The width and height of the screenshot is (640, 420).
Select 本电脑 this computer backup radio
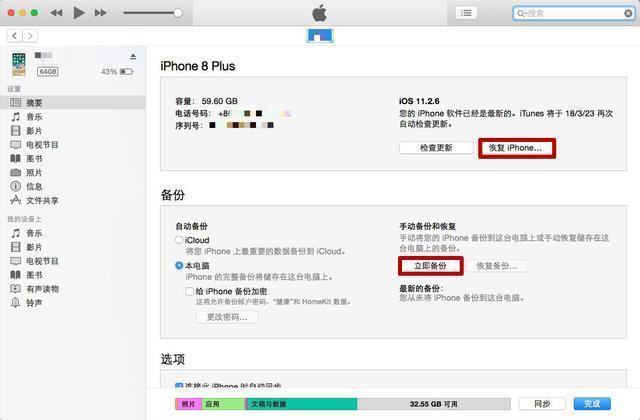coord(179,265)
